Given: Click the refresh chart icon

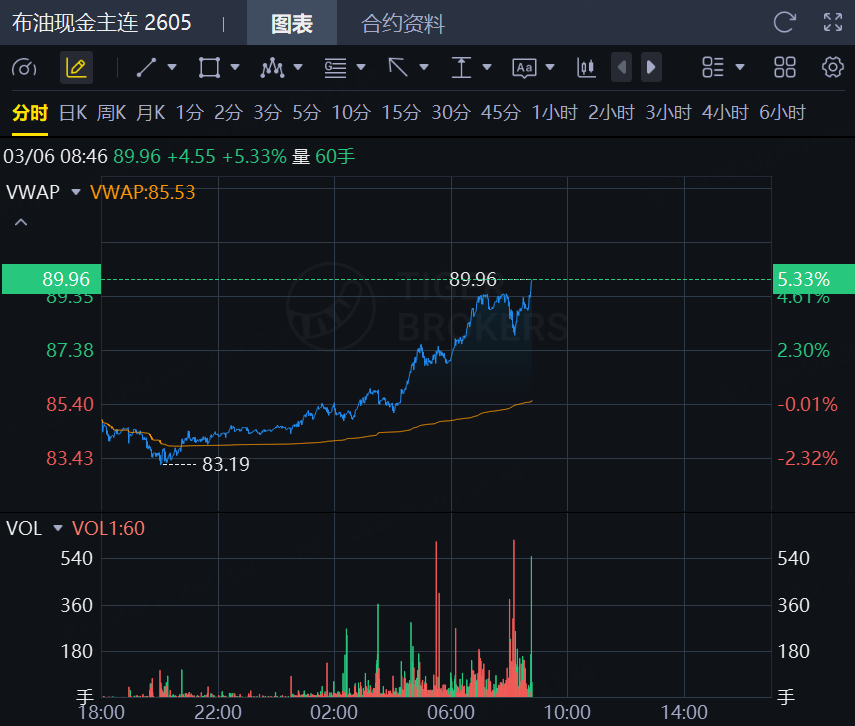Looking at the screenshot, I should point(785,22).
